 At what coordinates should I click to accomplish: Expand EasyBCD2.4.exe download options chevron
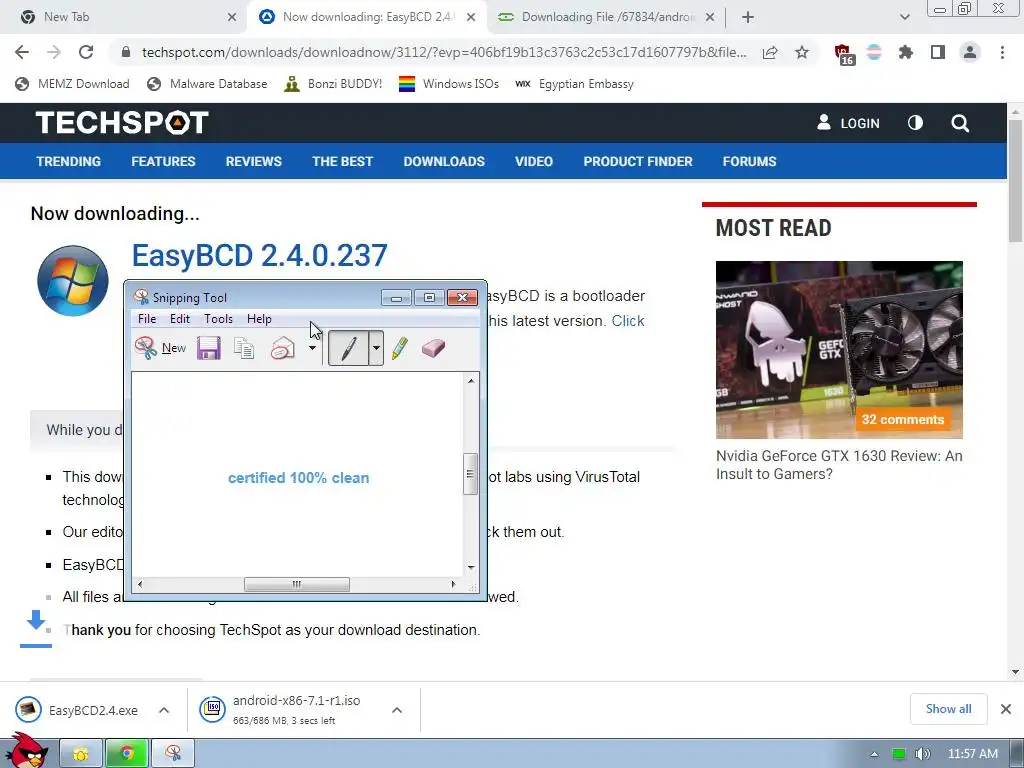164,710
